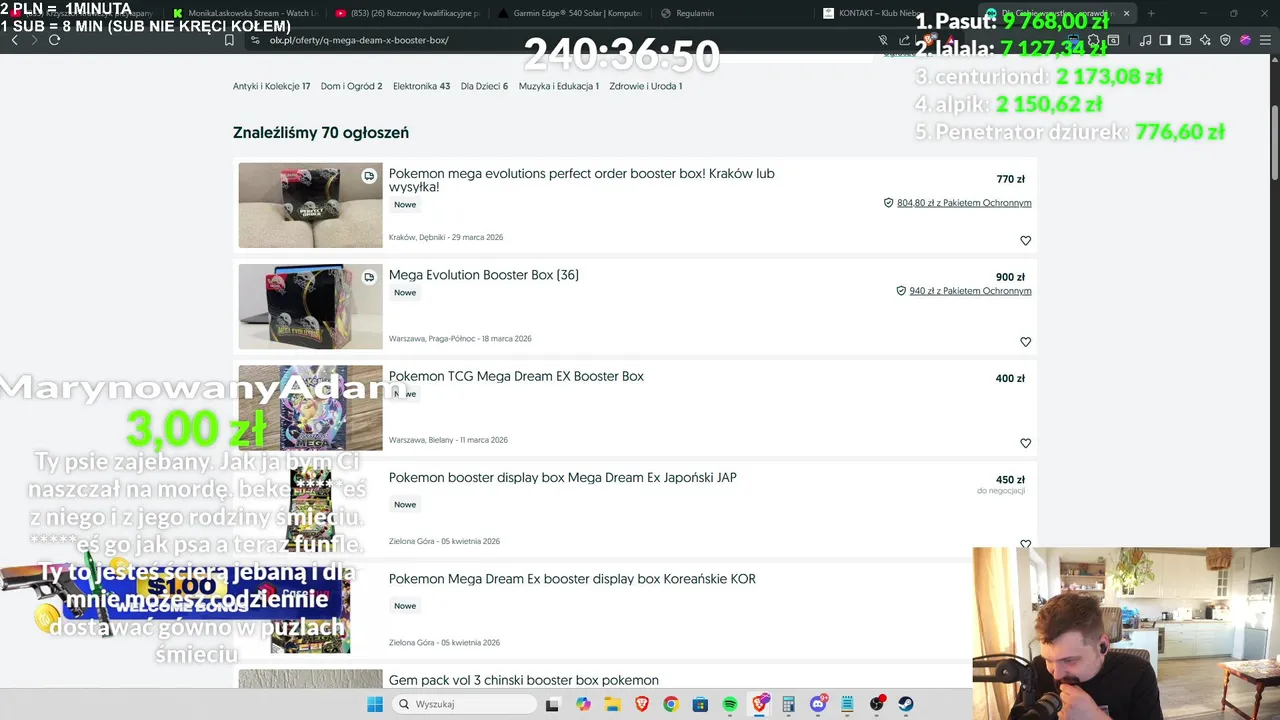Image resolution: width=1280 pixels, height=720 pixels.
Task: Open the browser main hamburger menu
Action: pyautogui.click(x=1265, y=40)
